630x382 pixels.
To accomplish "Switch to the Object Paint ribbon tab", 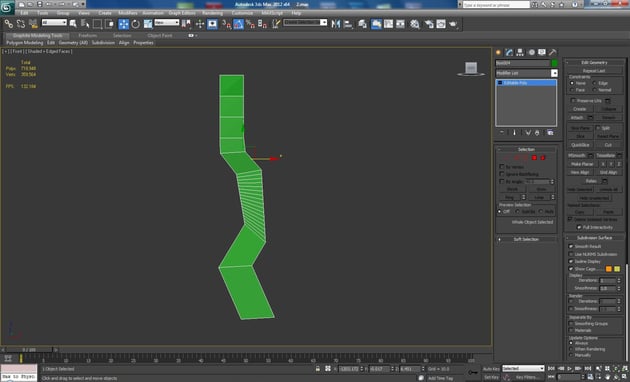I will 160,36.
